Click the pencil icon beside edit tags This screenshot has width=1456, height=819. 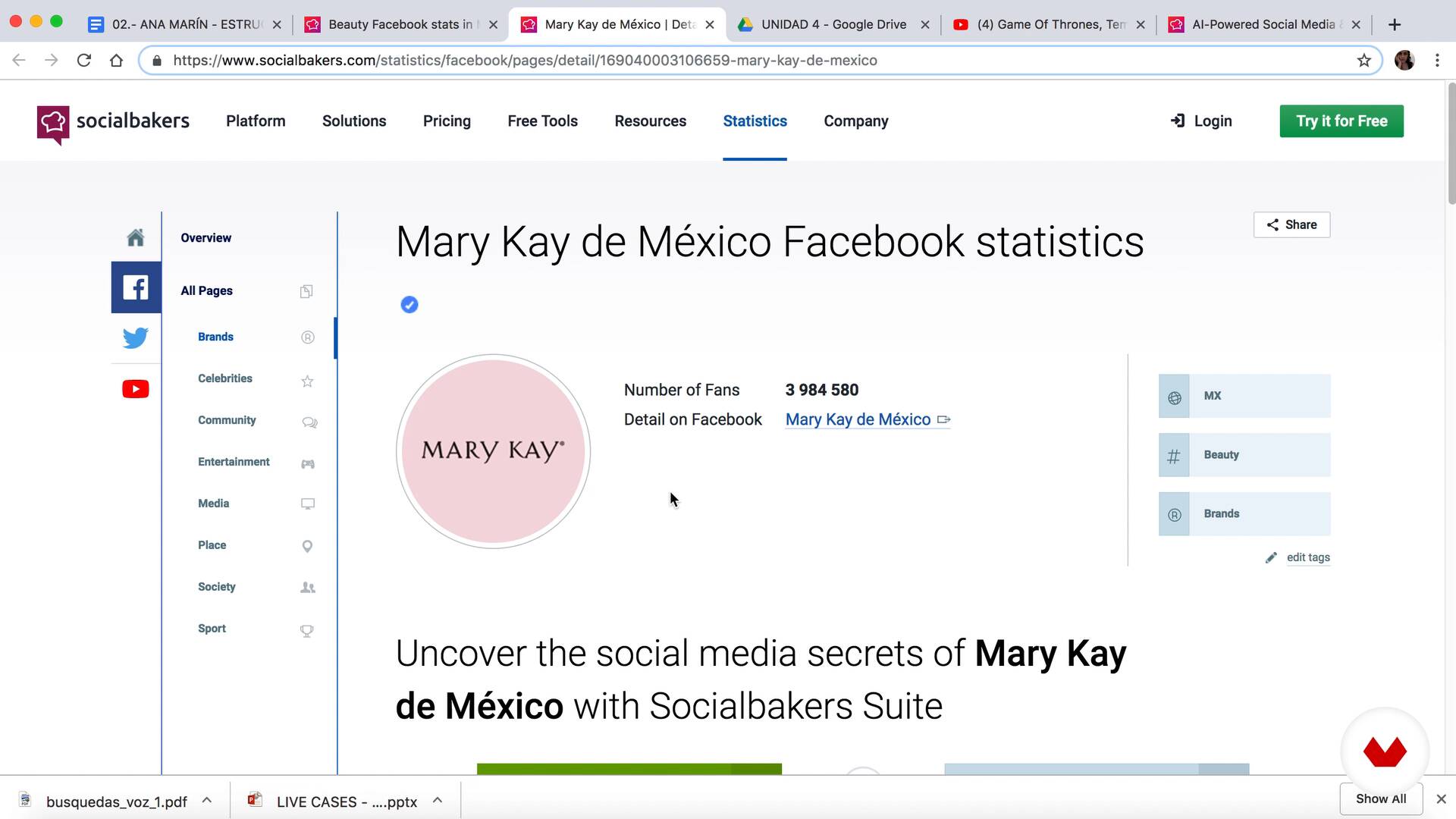(x=1271, y=558)
